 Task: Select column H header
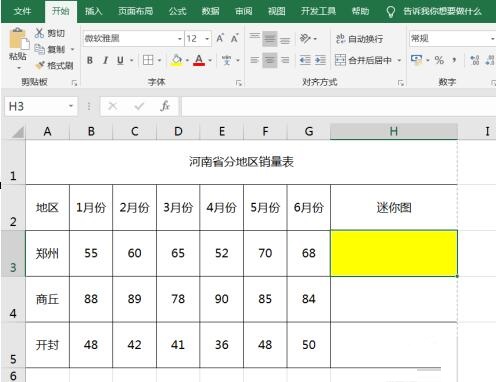pyautogui.click(x=394, y=132)
